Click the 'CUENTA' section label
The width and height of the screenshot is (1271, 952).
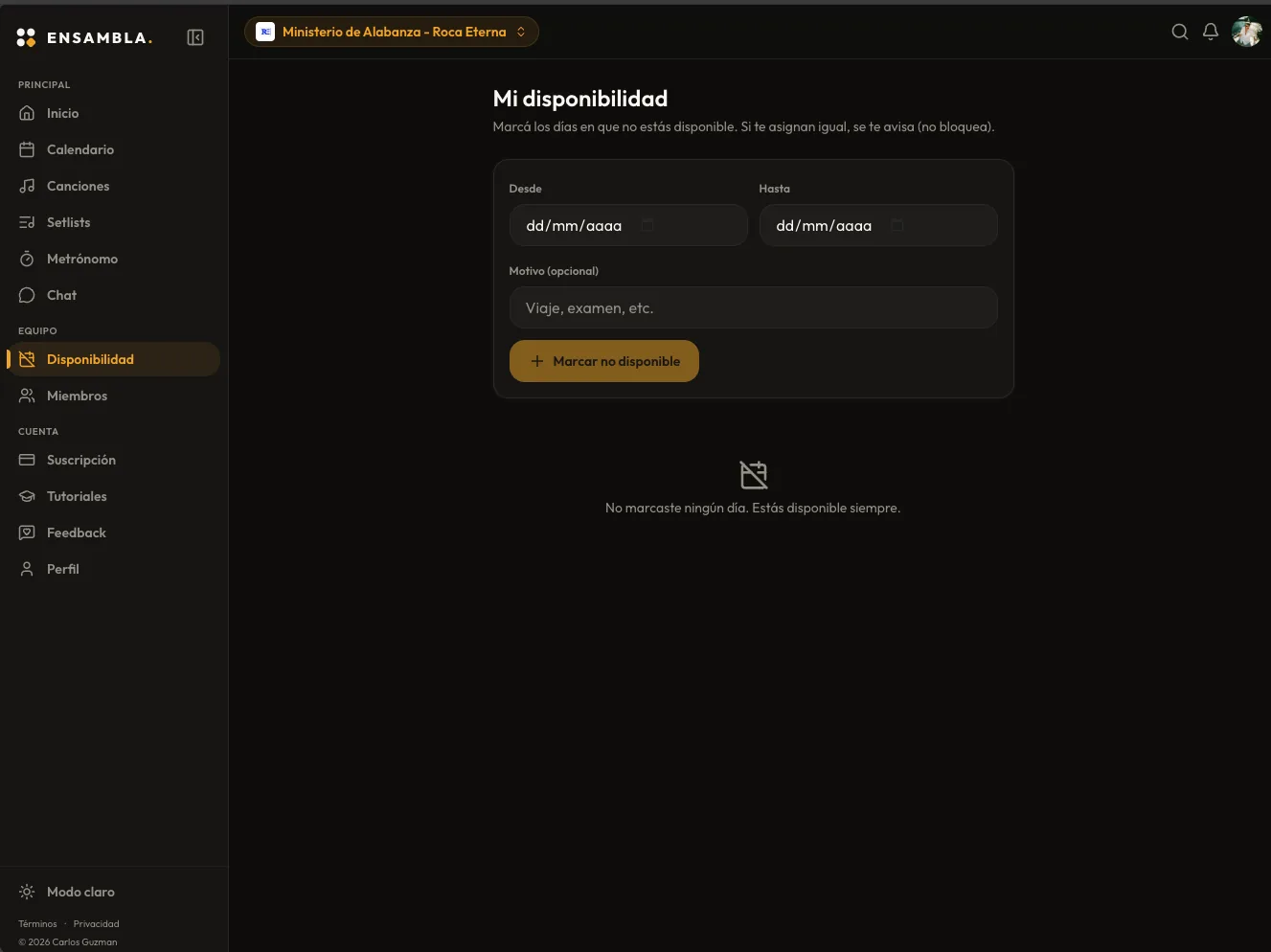click(x=38, y=432)
